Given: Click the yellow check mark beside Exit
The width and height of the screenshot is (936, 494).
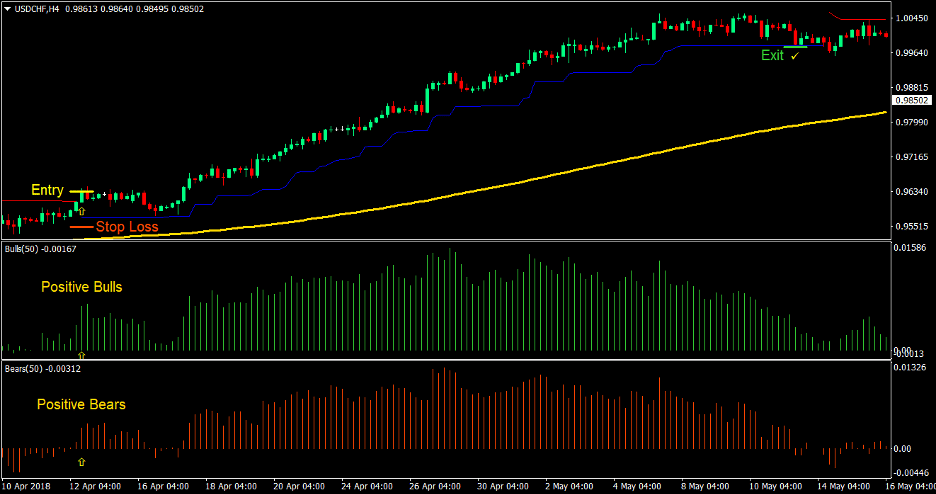Looking at the screenshot, I should pos(795,56).
